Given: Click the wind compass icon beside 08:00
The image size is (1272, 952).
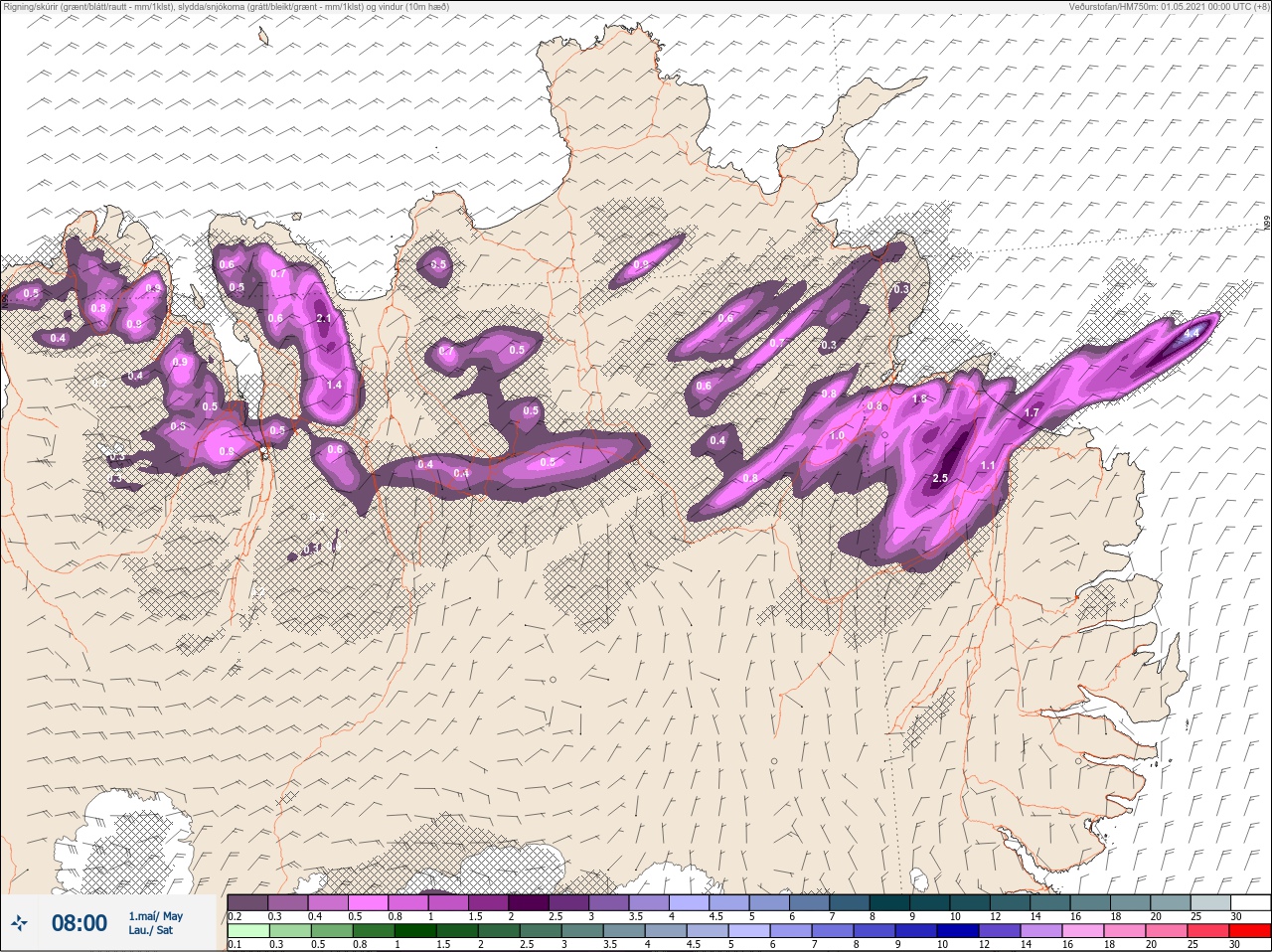Looking at the screenshot, I should tap(19, 923).
